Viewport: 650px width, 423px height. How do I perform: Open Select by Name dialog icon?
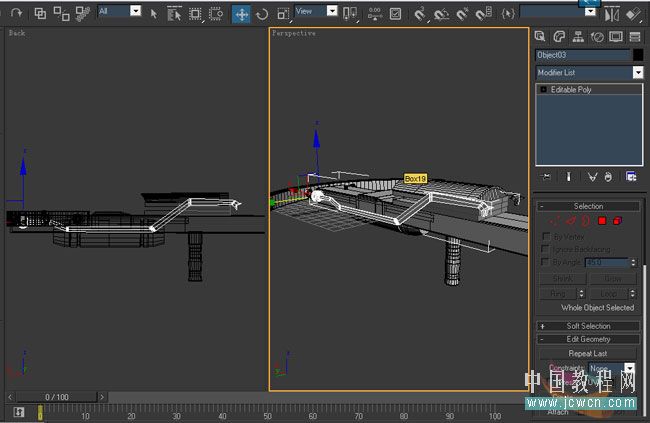pyautogui.click(x=174, y=14)
